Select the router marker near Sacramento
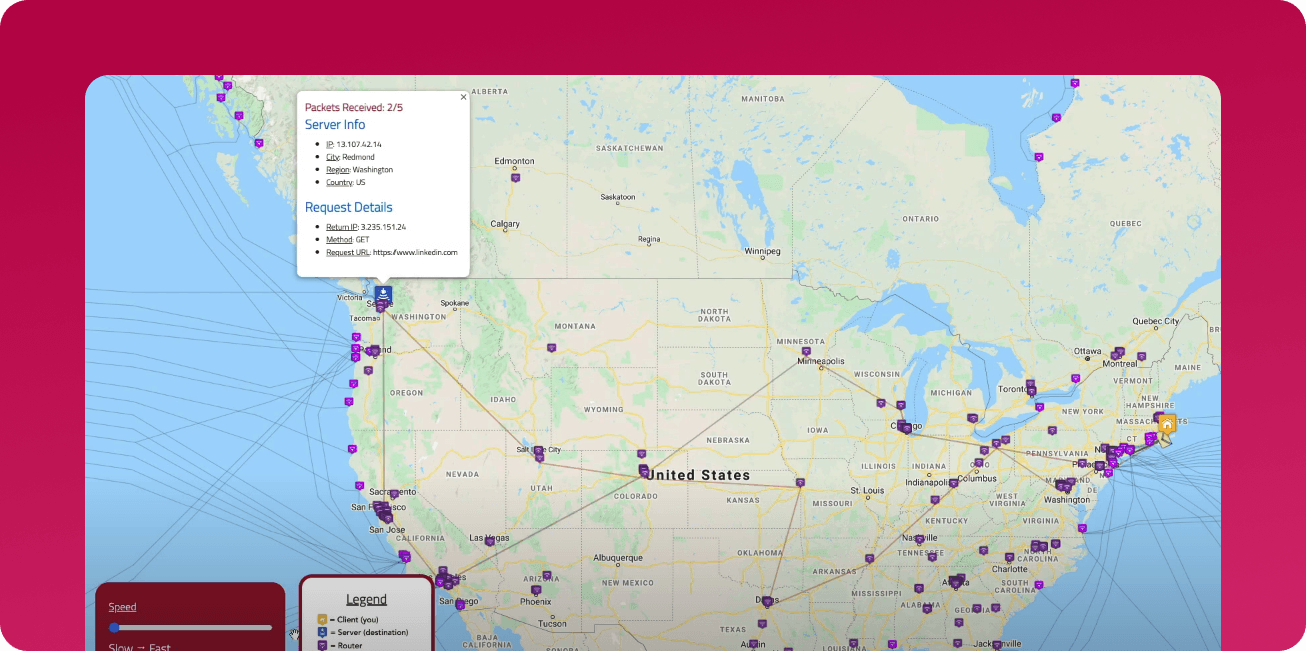Image resolution: width=1306 pixels, height=651 pixels. 394,494
